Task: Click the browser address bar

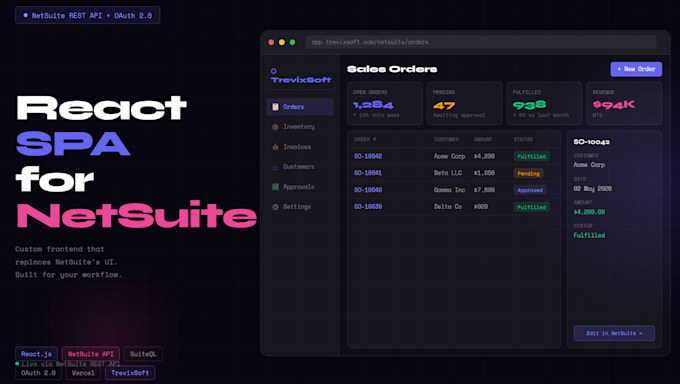Action: [x=481, y=42]
